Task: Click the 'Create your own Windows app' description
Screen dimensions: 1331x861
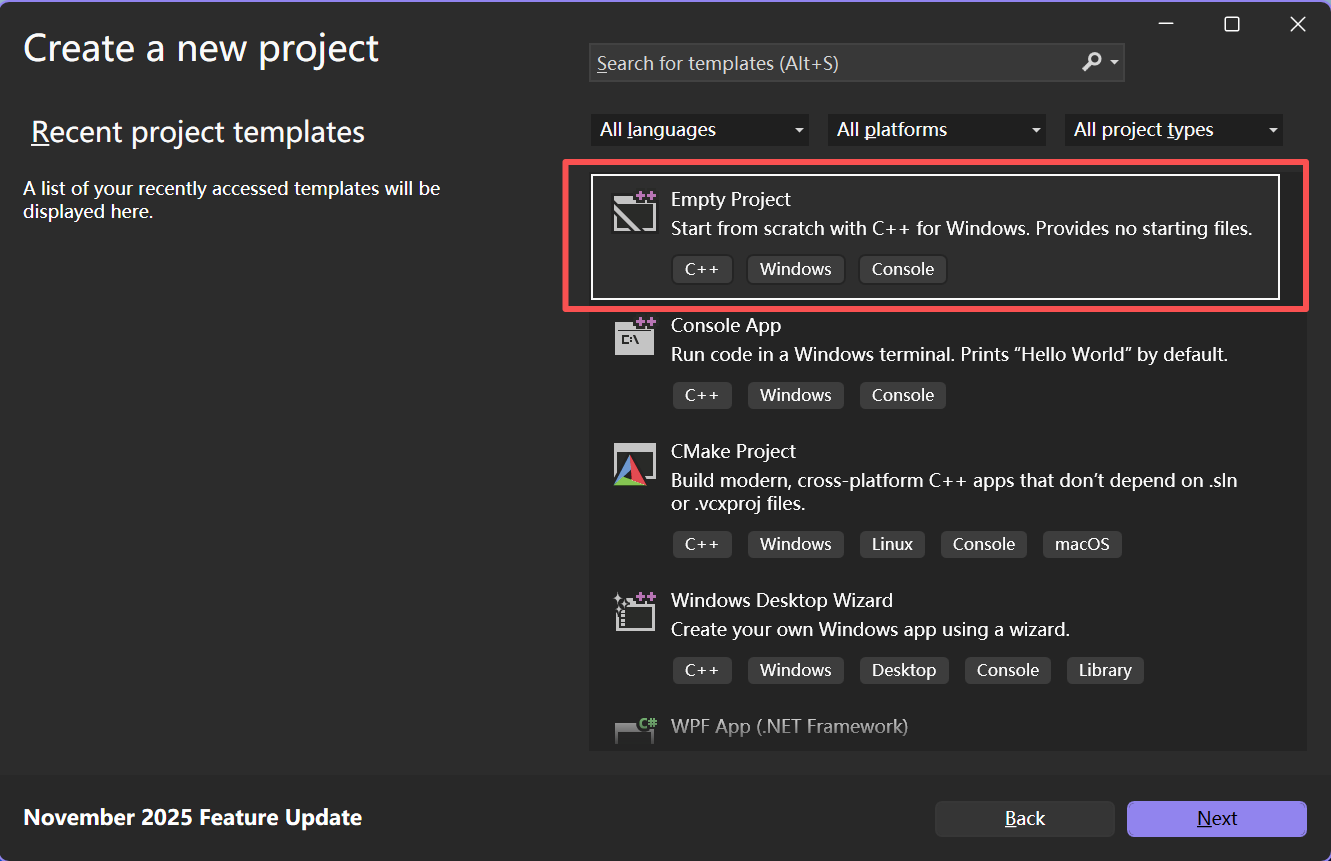Action: [x=870, y=630]
